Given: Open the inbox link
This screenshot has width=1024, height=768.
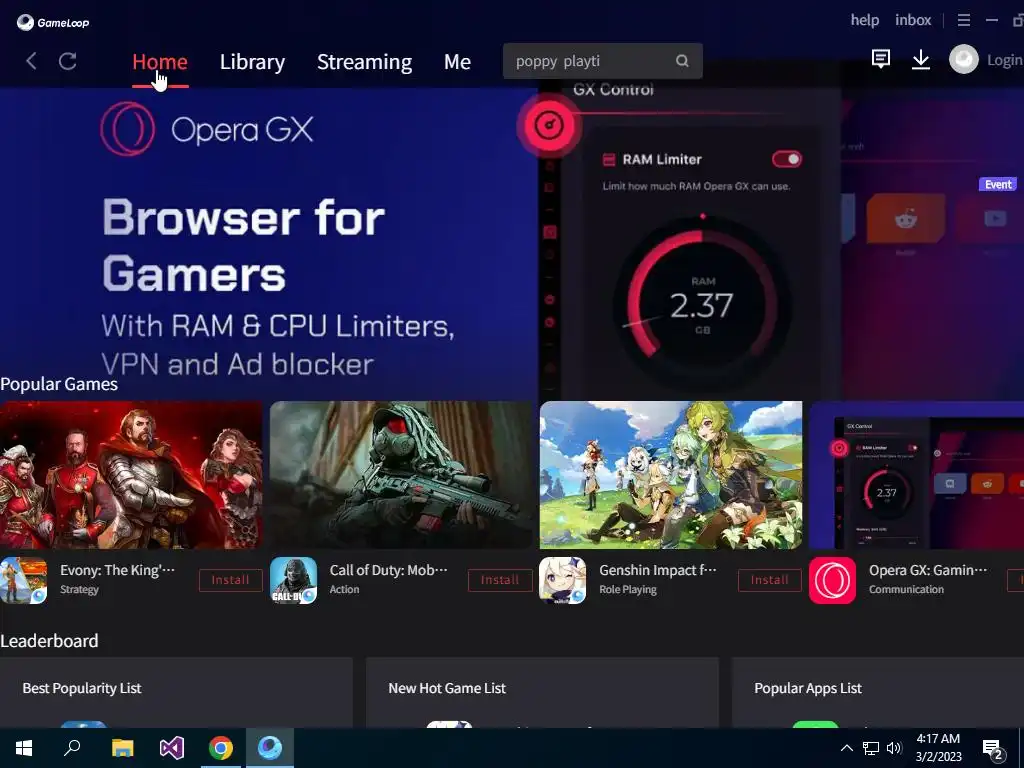Looking at the screenshot, I should (x=913, y=20).
